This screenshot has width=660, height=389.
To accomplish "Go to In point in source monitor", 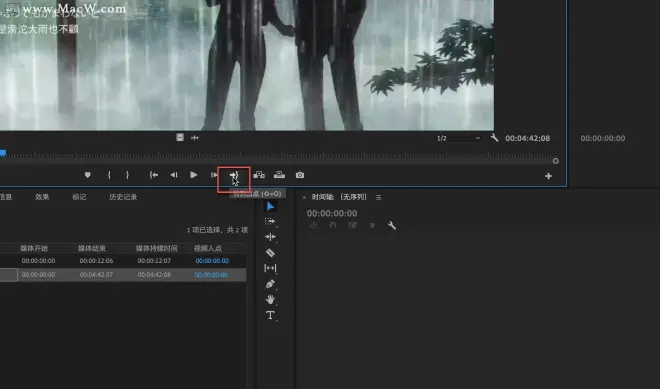I will click(154, 175).
